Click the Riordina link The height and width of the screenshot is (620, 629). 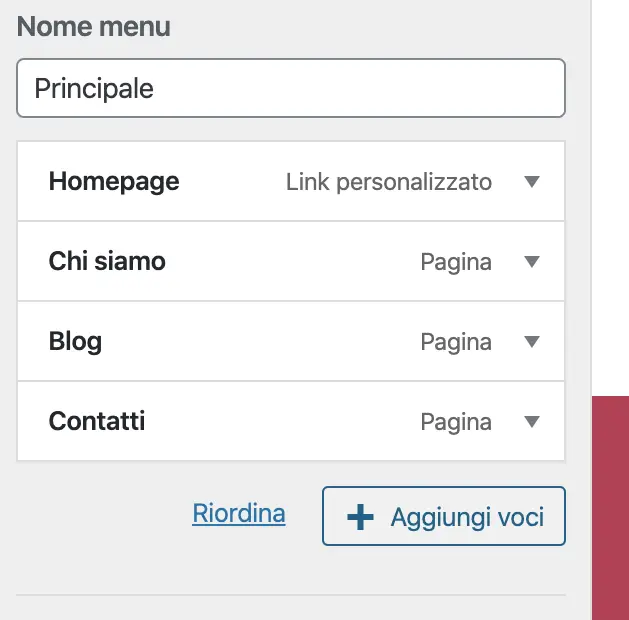coord(239,514)
